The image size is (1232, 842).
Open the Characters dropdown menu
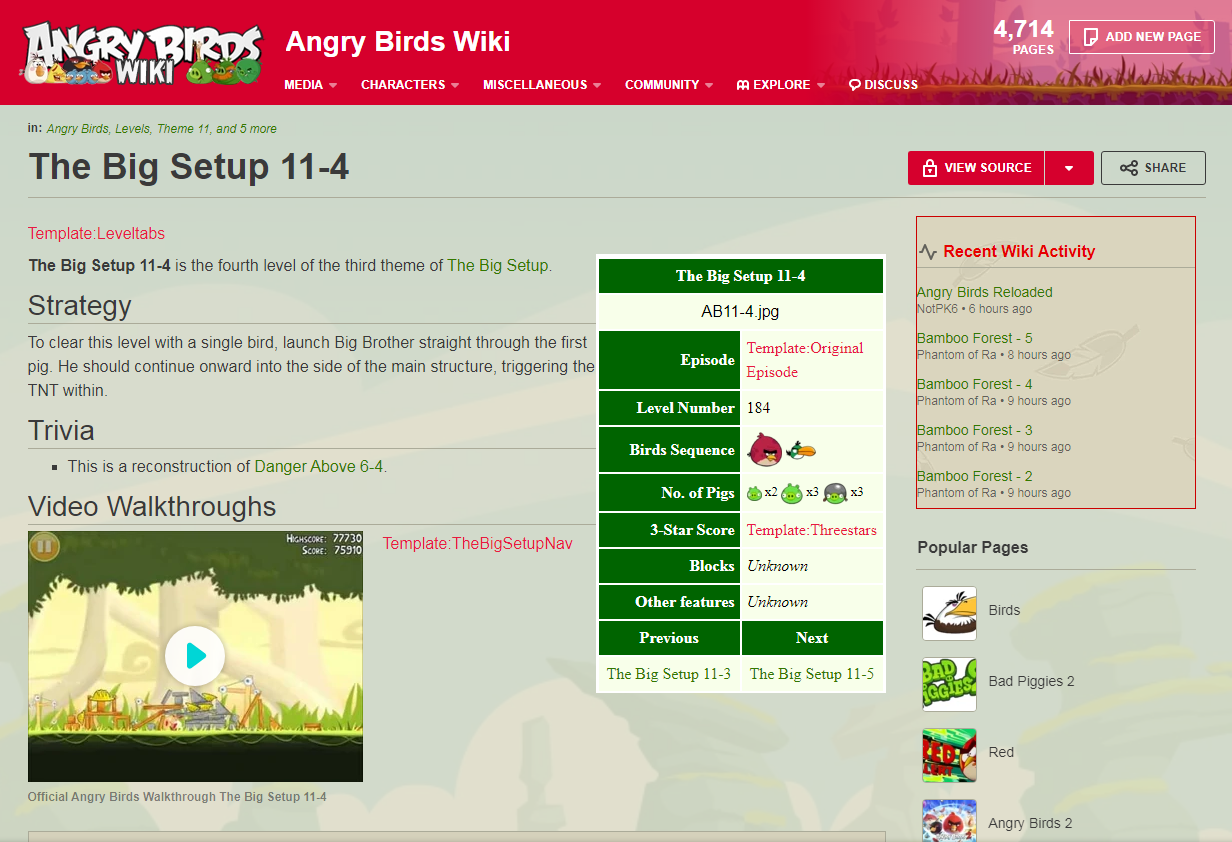(410, 85)
